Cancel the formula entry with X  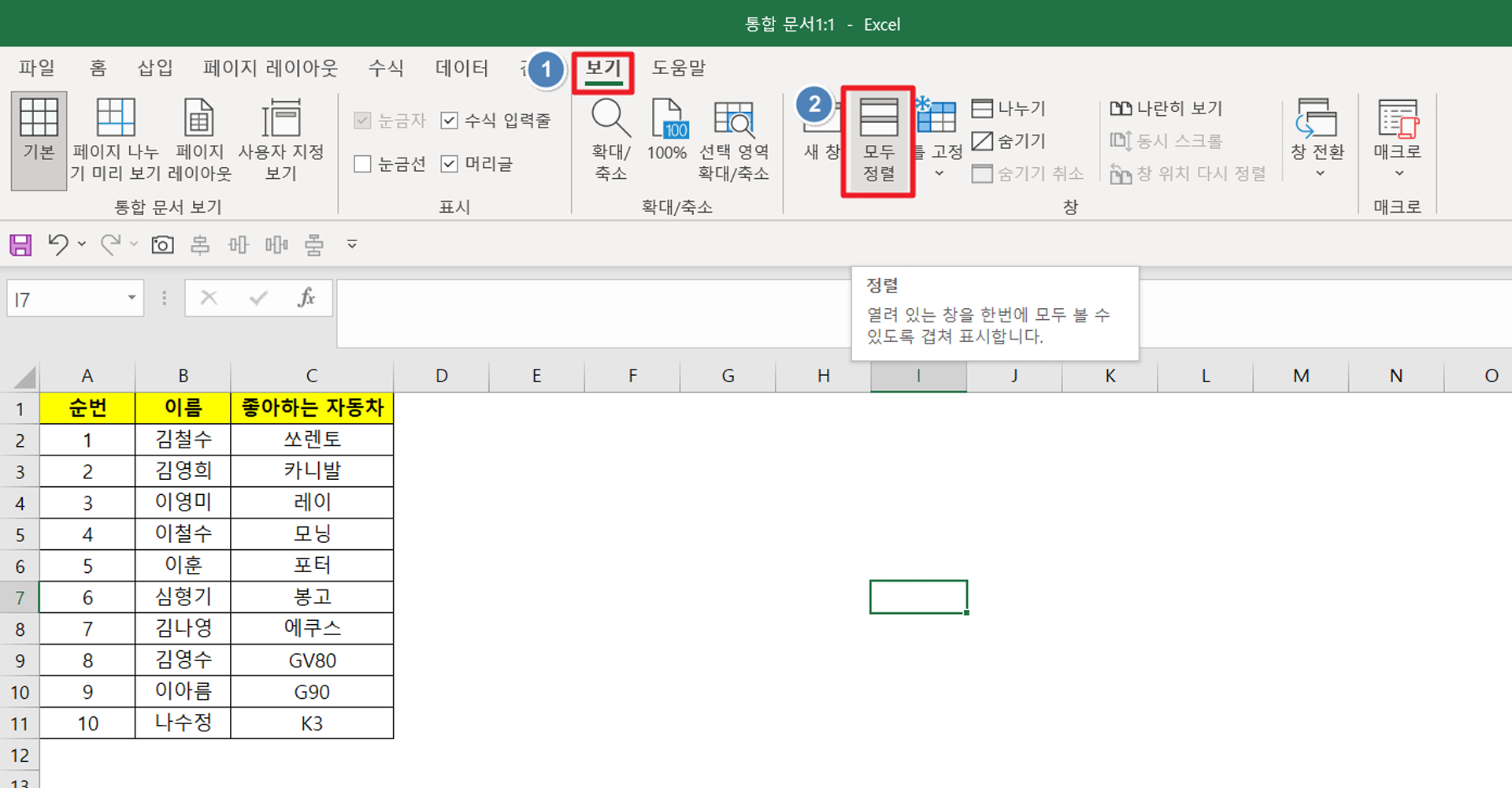pos(209,298)
